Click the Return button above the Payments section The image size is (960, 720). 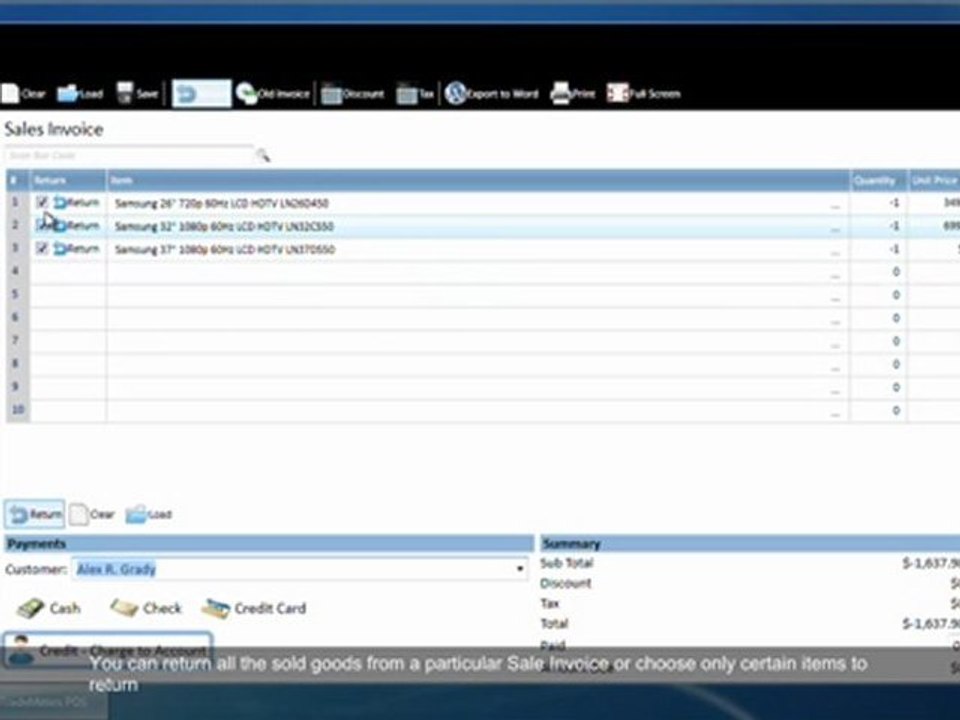pos(35,514)
